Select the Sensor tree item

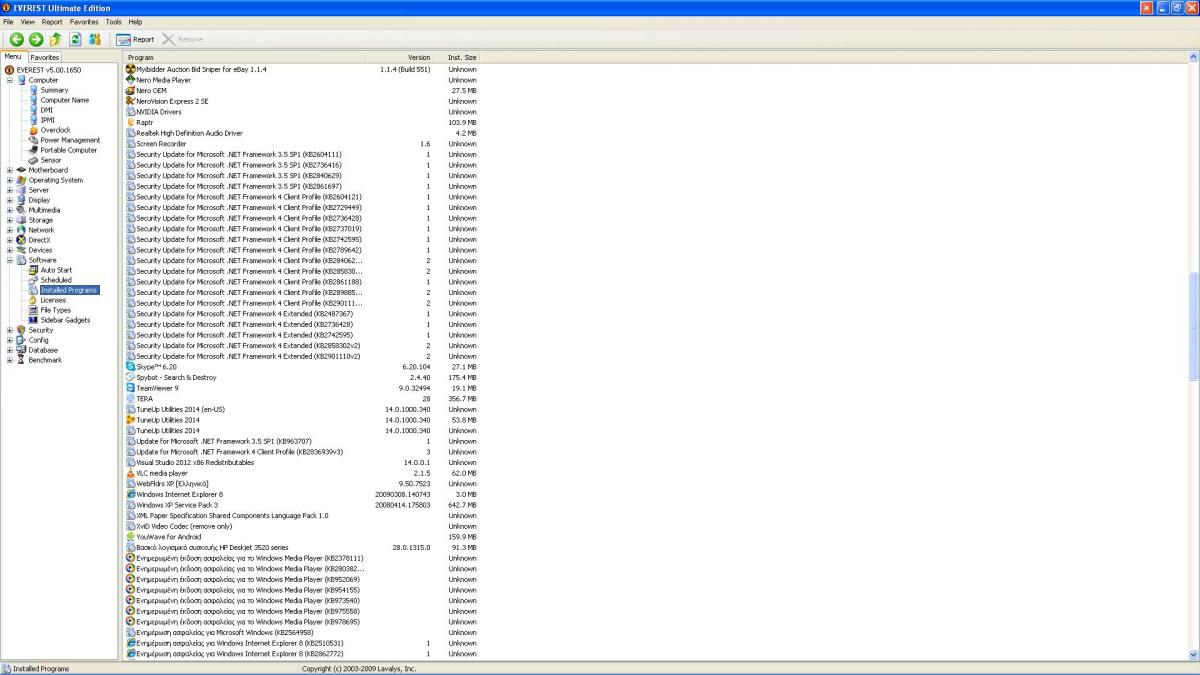point(50,160)
